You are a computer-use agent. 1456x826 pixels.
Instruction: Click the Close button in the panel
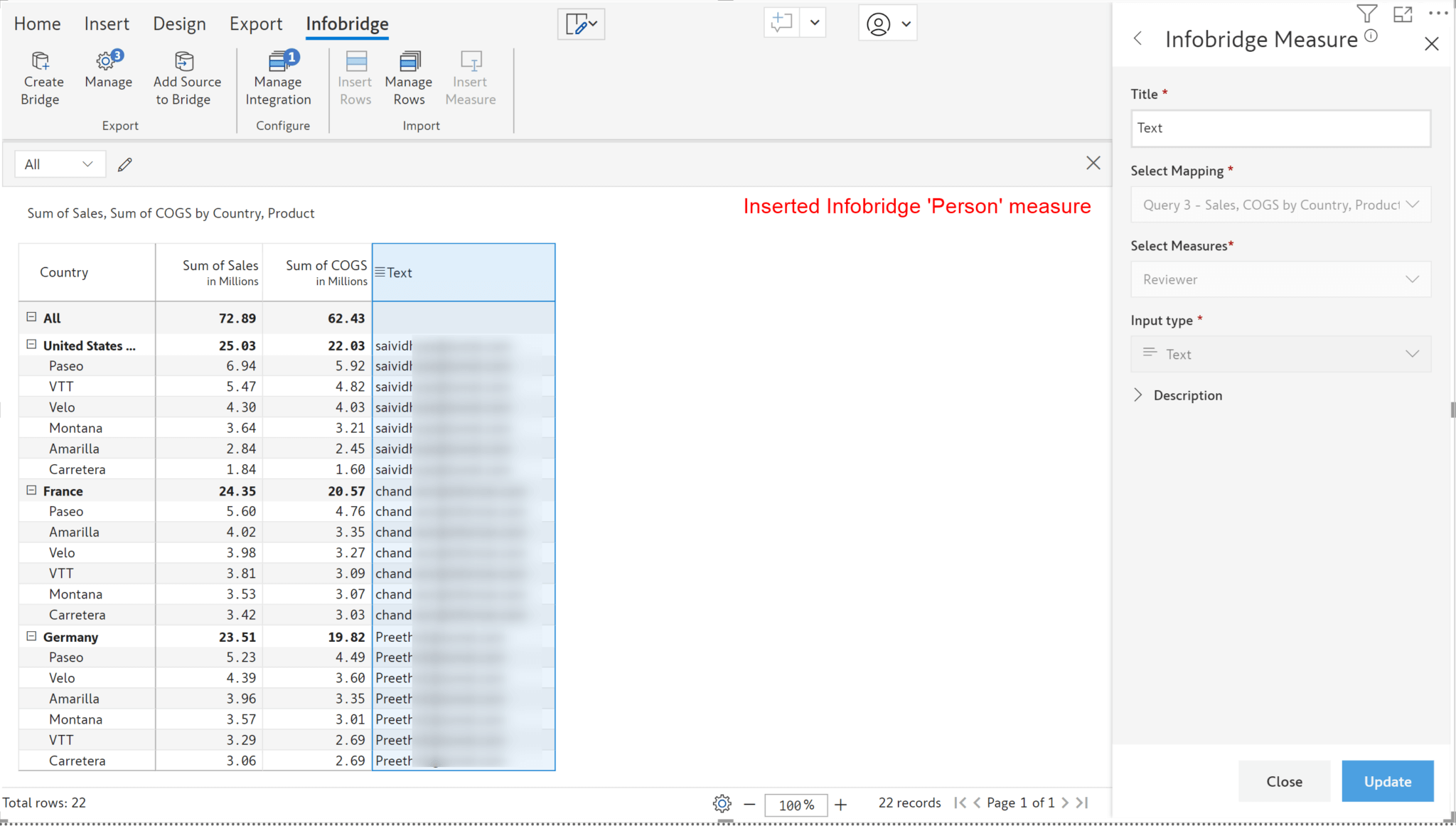[x=1283, y=781]
